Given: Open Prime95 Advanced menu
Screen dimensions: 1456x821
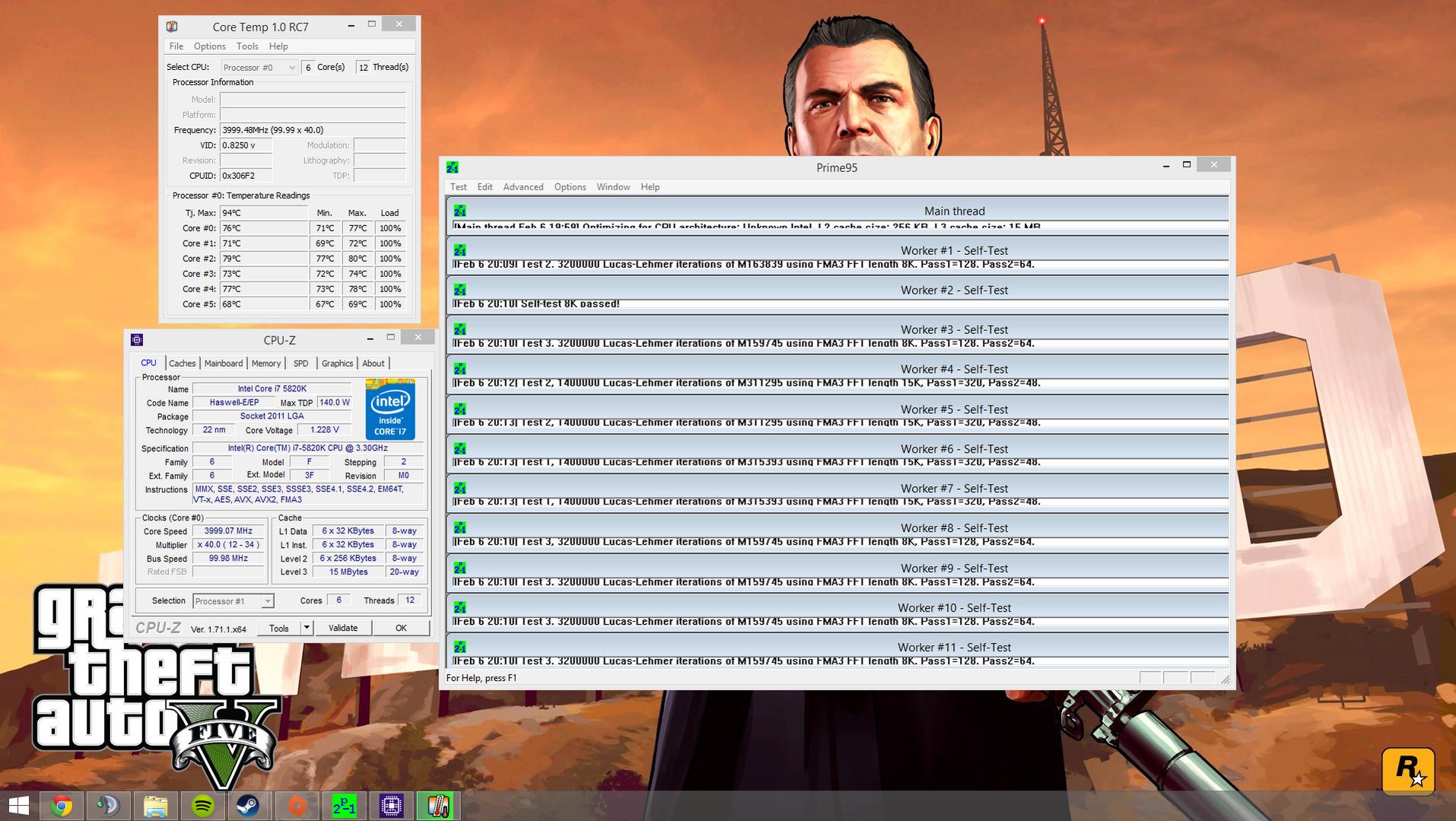Looking at the screenshot, I should coord(523,187).
